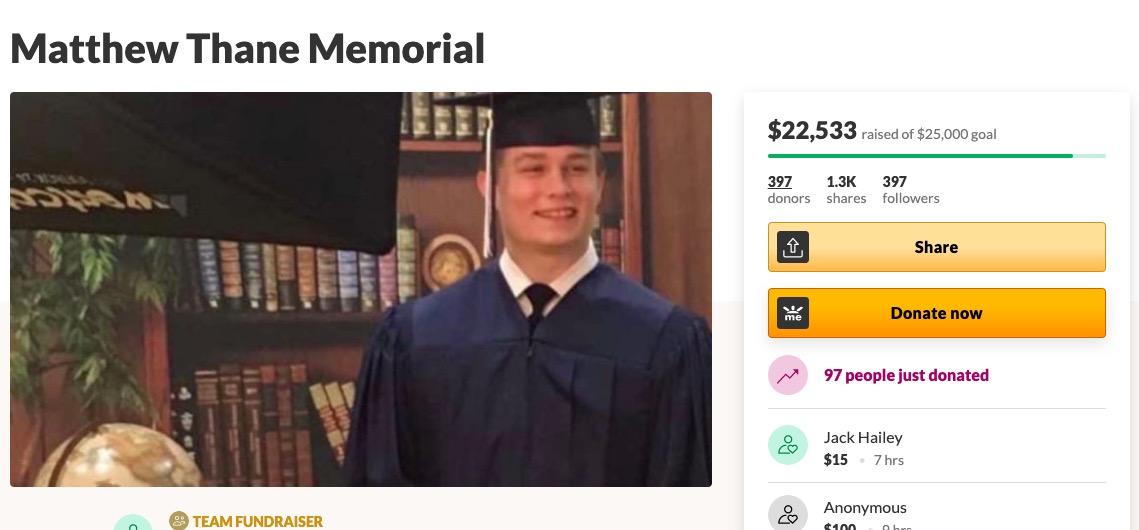
Task: Click the Matthew Thane Memorial title
Action: click(248, 49)
